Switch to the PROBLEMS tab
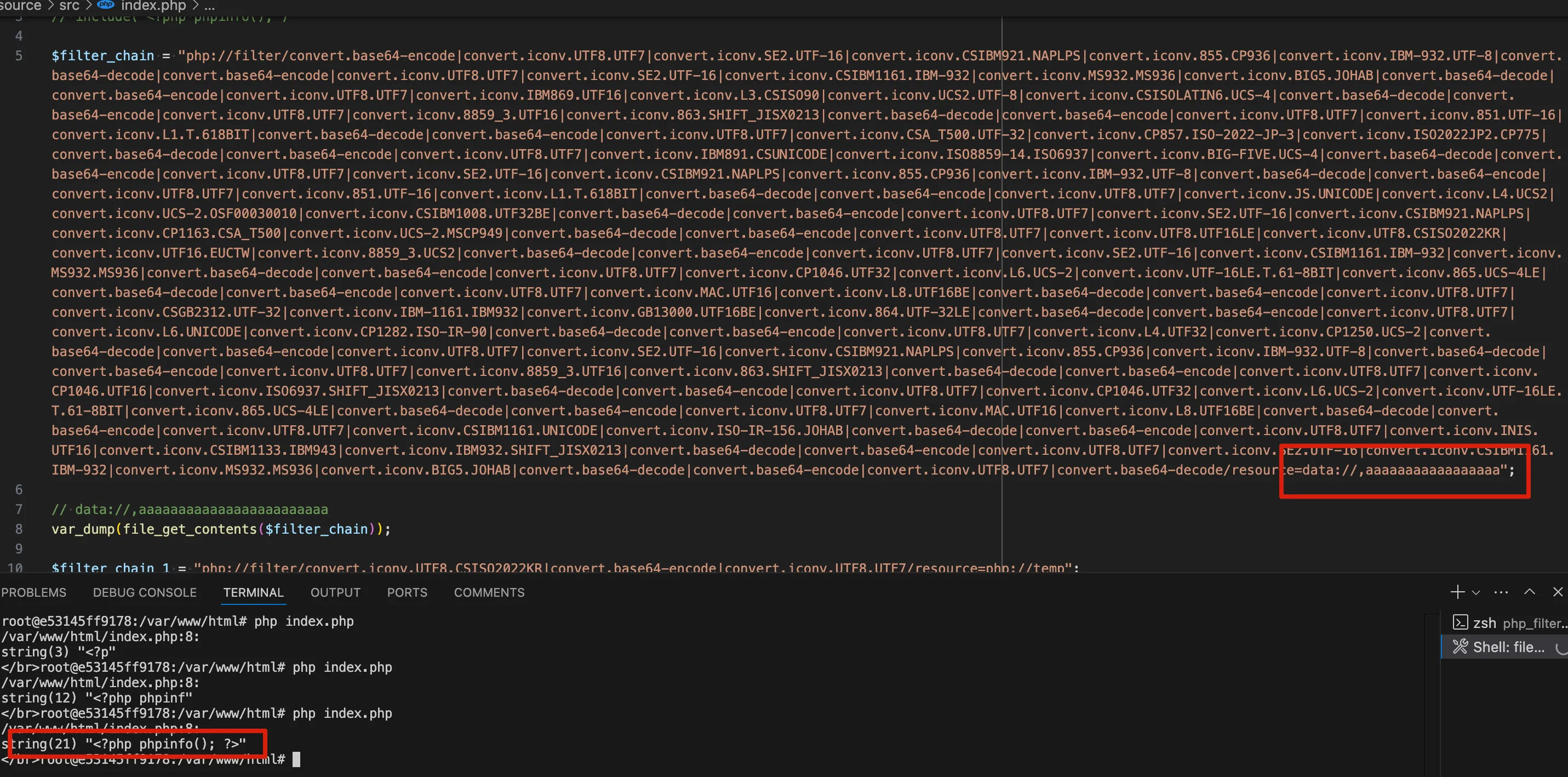Viewport: 1568px width, 777px height. 33,592
